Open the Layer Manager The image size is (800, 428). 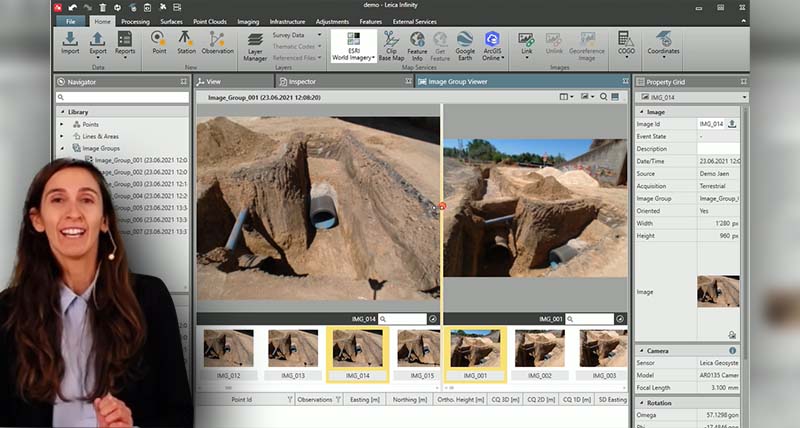(x=255, y=44)
